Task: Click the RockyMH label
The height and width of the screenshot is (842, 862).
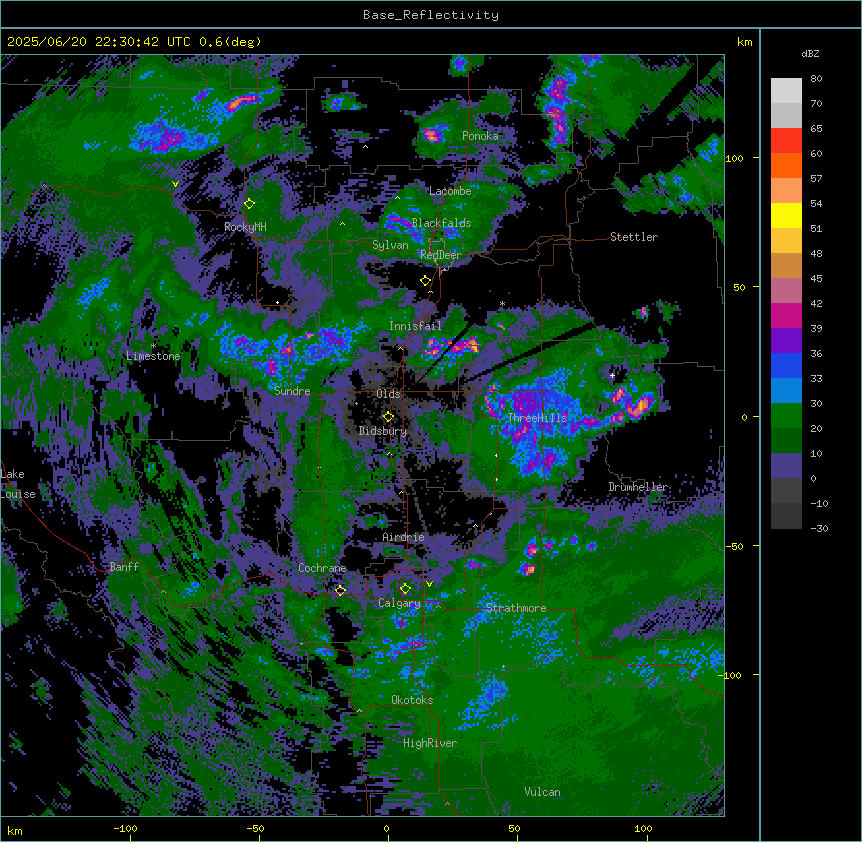Action: tap(245, 227)
